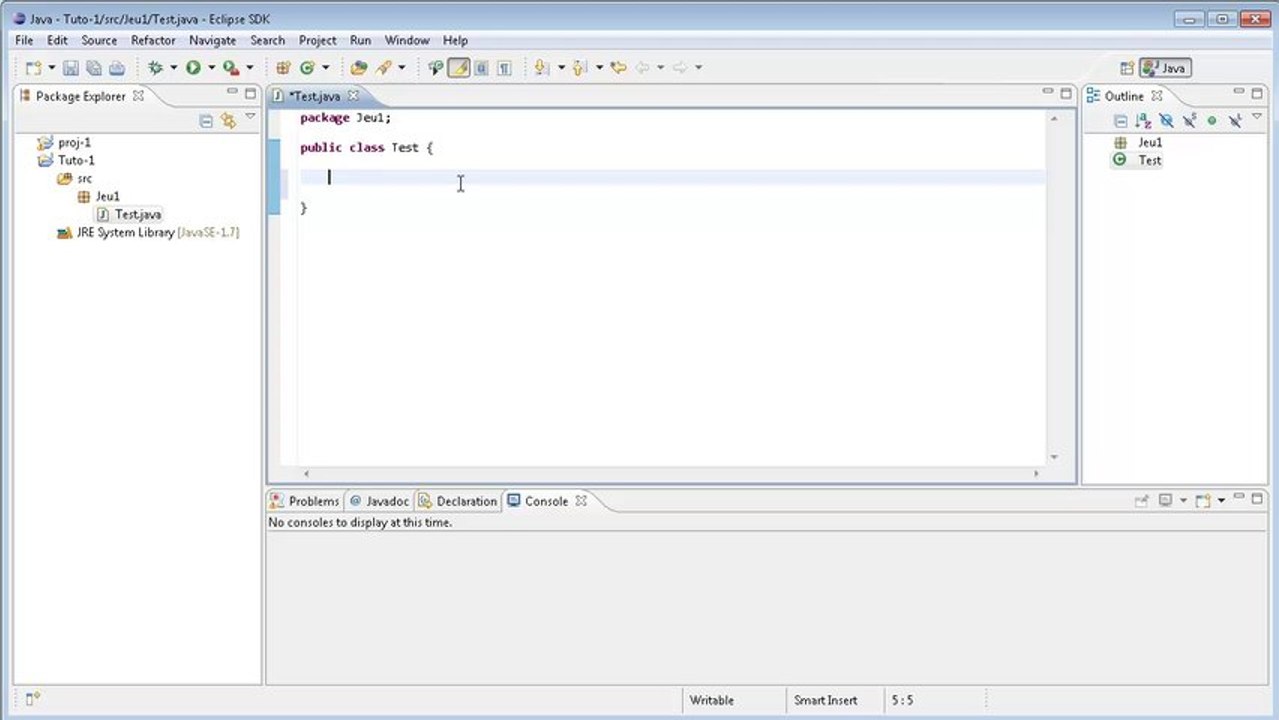Open the Debug configurations dropdown arrow
Viewport: 1279px width, 720px height.
173,68
